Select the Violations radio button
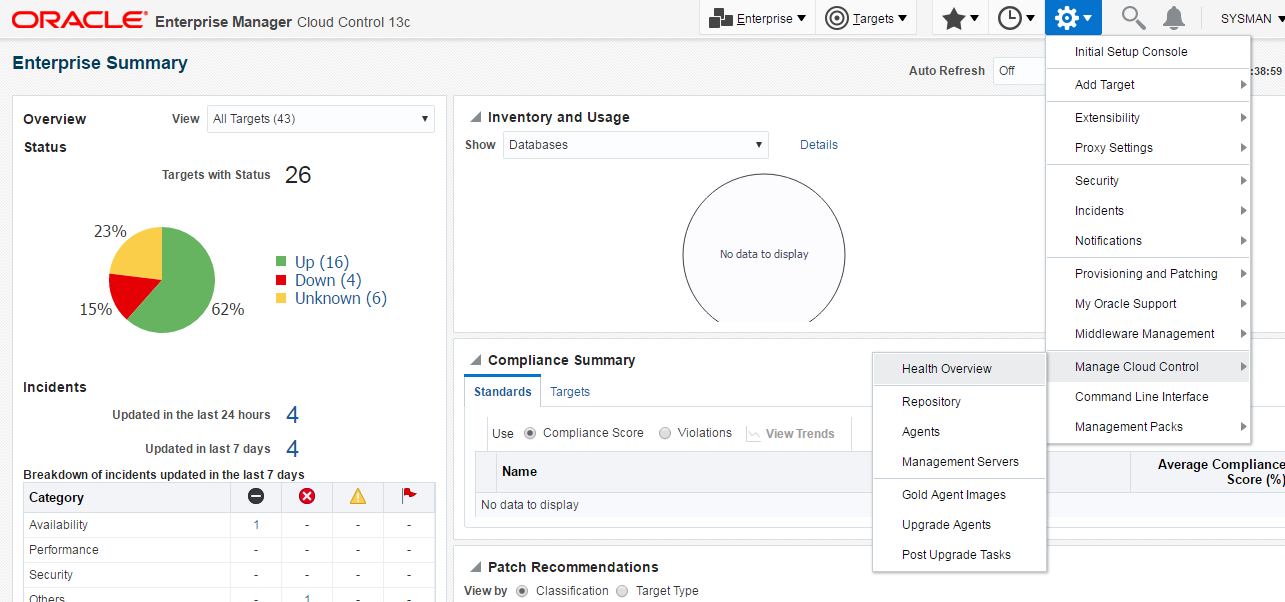Image resolution: width=1285 pixels, height=602 pixels. coord(665,434)
